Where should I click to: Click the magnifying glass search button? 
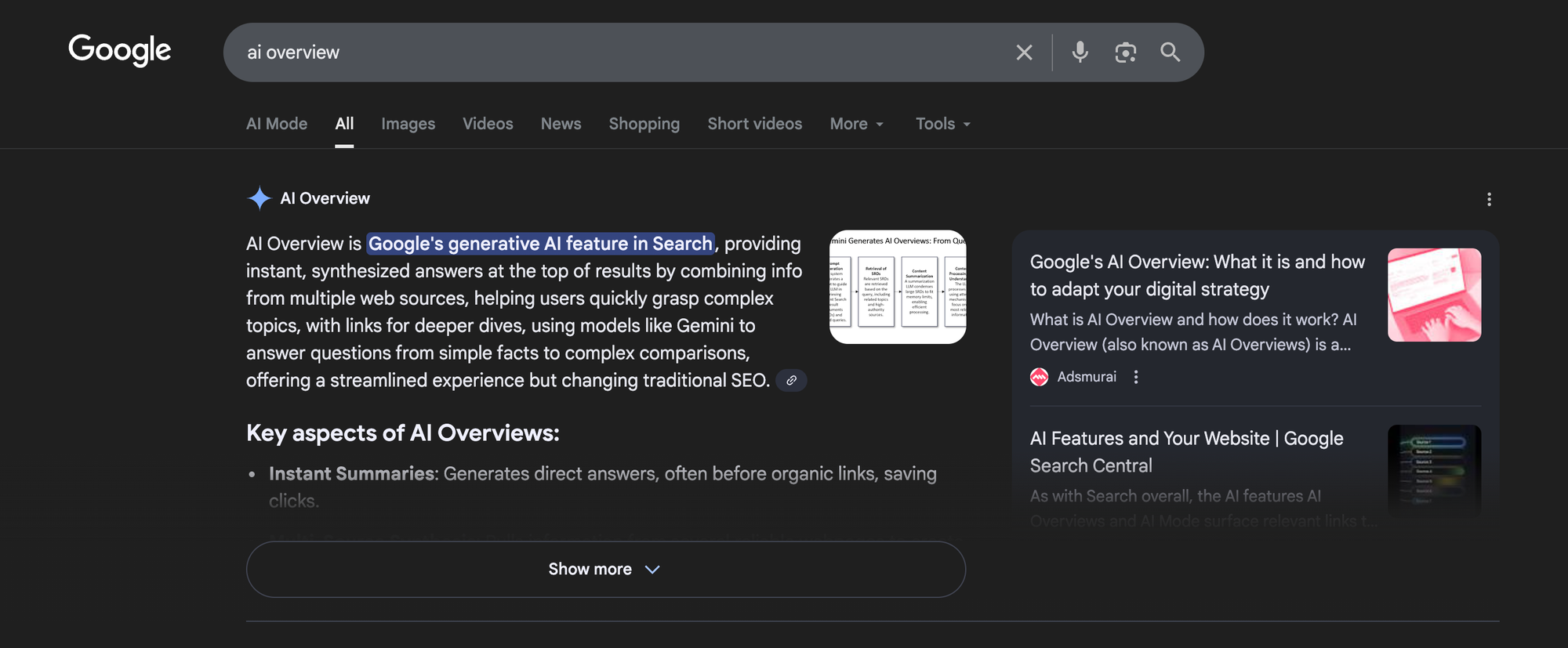1170,52
